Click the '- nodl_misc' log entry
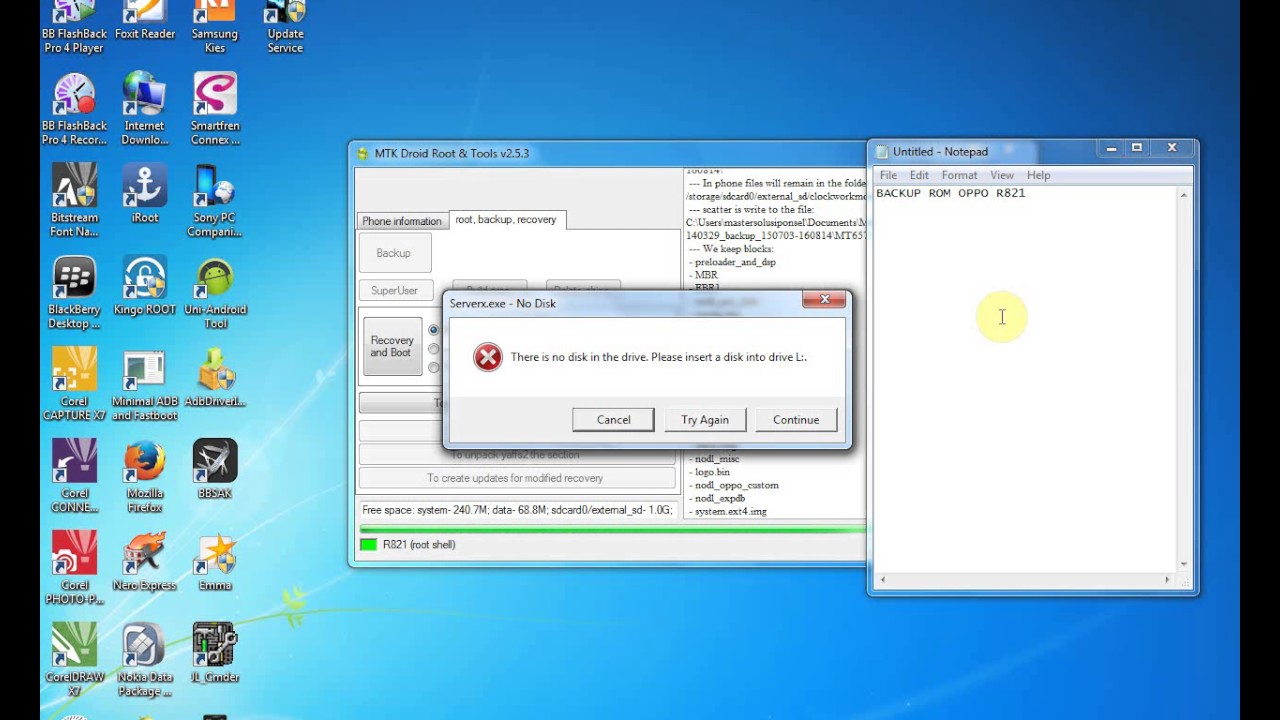The image size is (1280, 720). coord(714,459)
